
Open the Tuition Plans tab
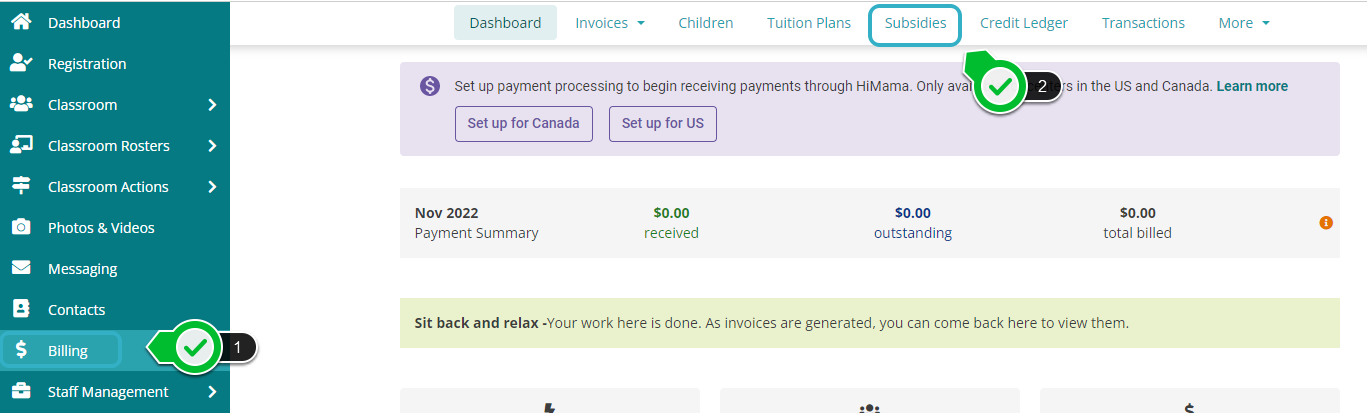point(809,23)
